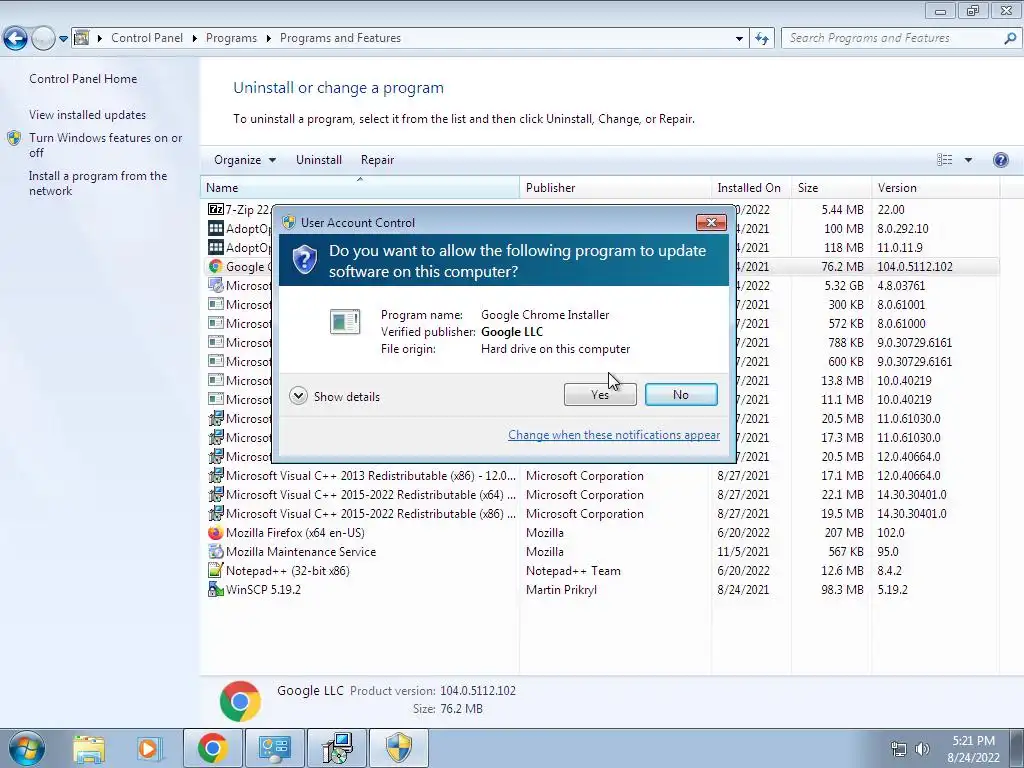Open Google Chrome from taskbar
The height and width of the screenshot is (768, 1024).
click(213, 748)
